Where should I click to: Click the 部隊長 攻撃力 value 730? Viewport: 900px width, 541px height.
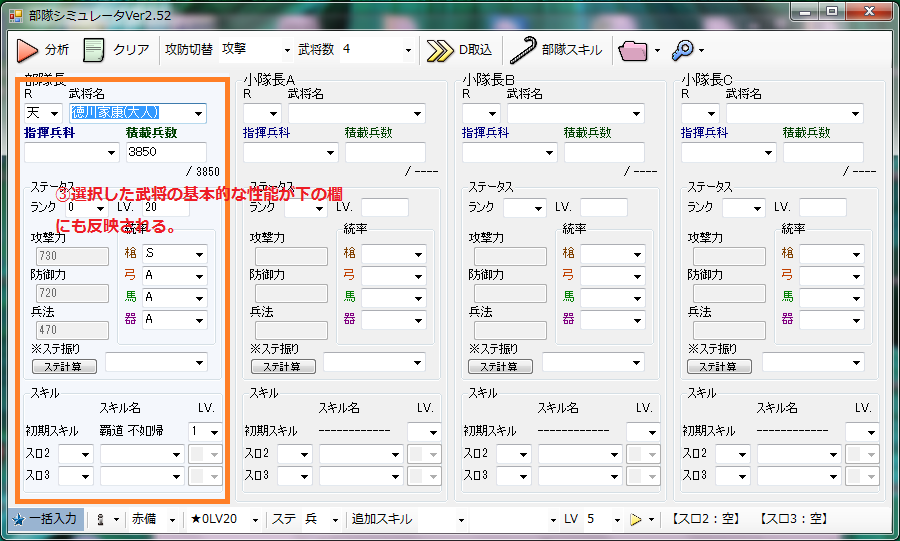click(72, 256)
